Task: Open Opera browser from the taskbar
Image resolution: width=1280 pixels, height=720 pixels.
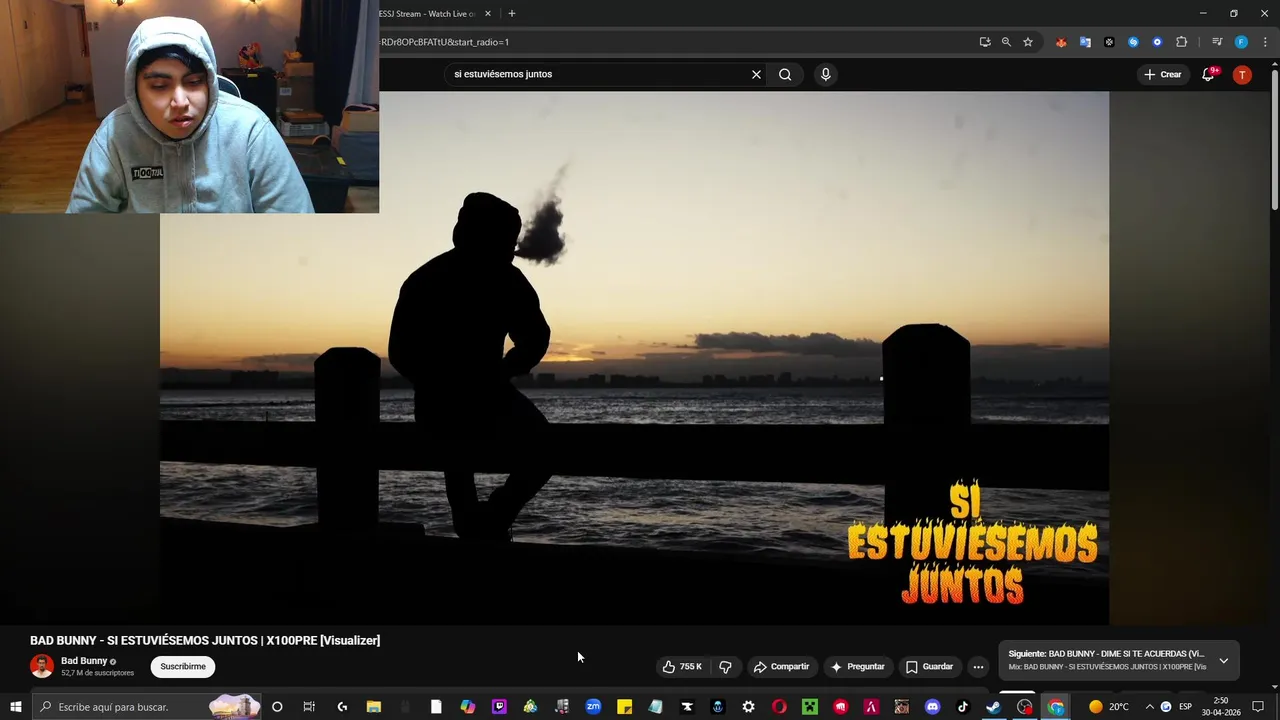Action: coord(779,707)
